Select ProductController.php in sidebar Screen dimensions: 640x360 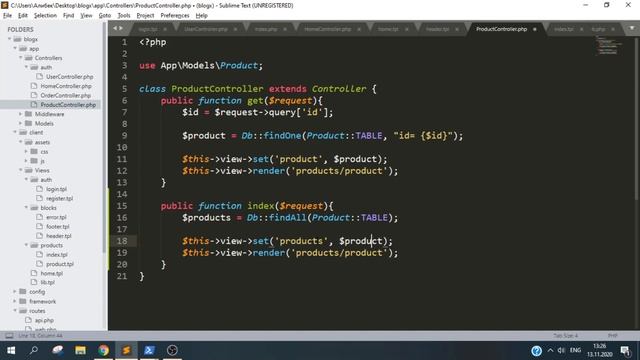pyautogui.click(x=68, y=105)
